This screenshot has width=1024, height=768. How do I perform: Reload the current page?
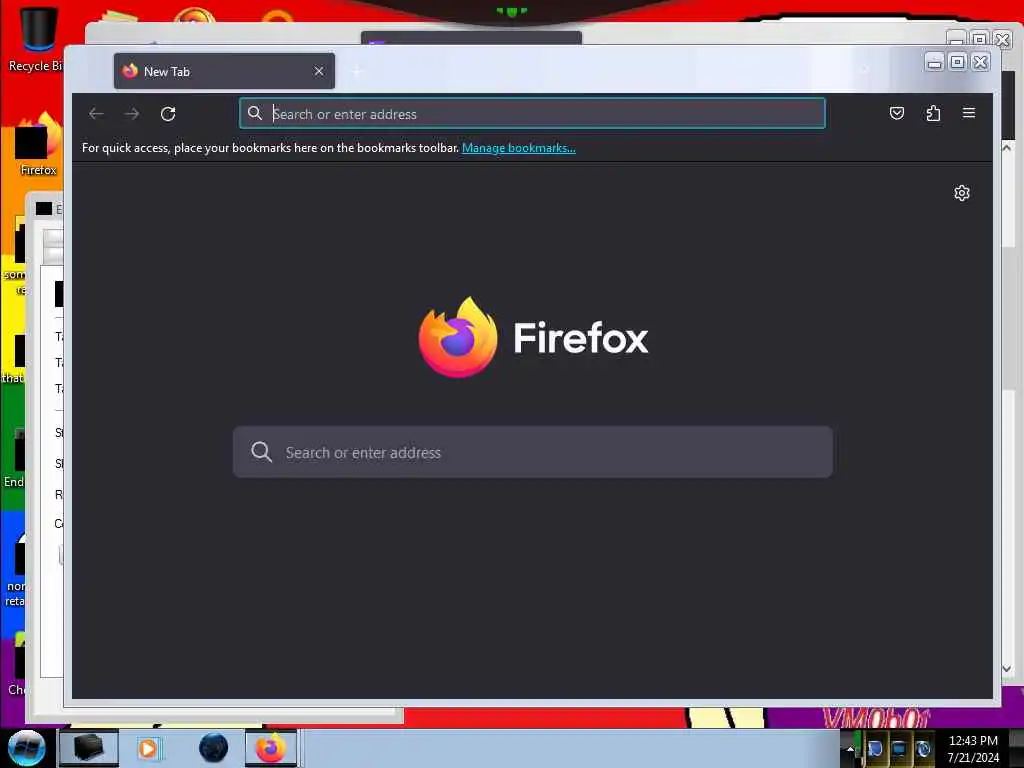point(168,114)
